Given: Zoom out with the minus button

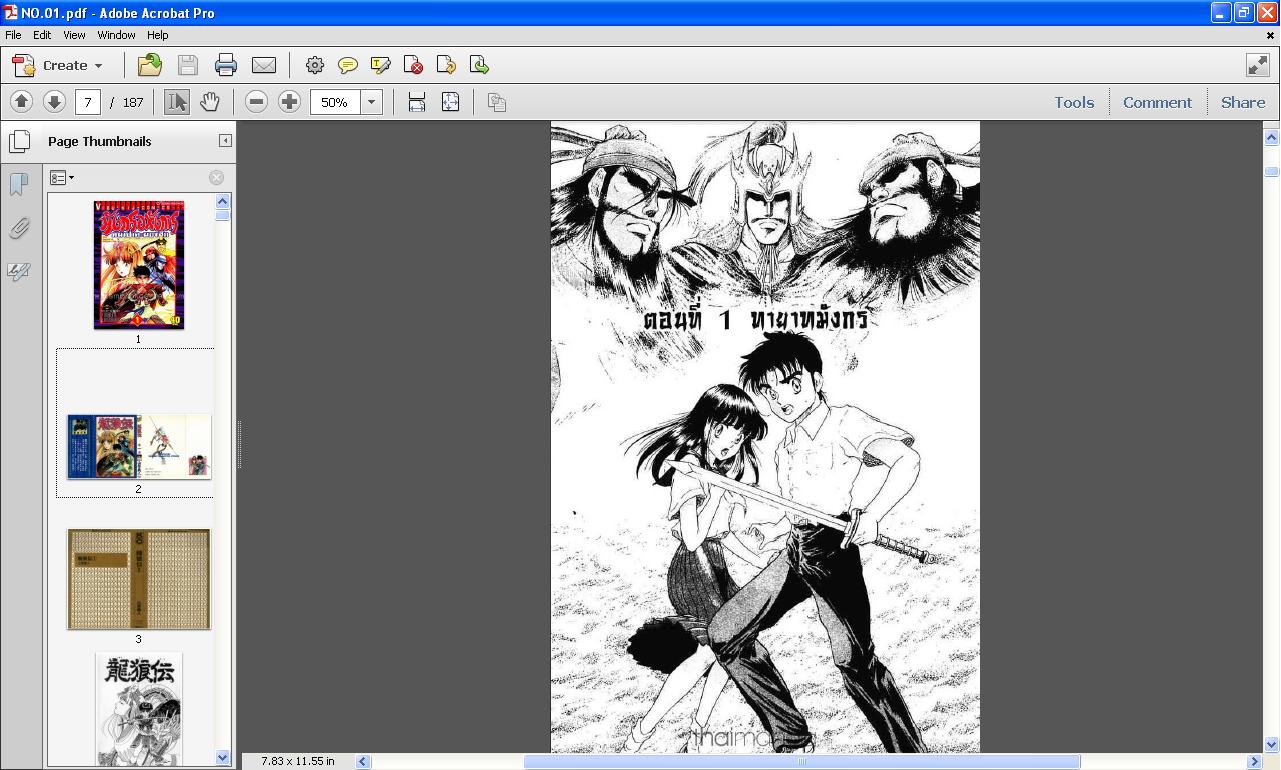Looking at the screenshot, I should (256, 102).
